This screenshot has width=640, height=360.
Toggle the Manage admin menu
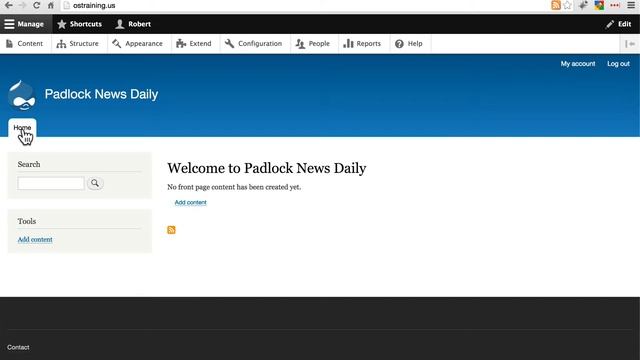26,24
